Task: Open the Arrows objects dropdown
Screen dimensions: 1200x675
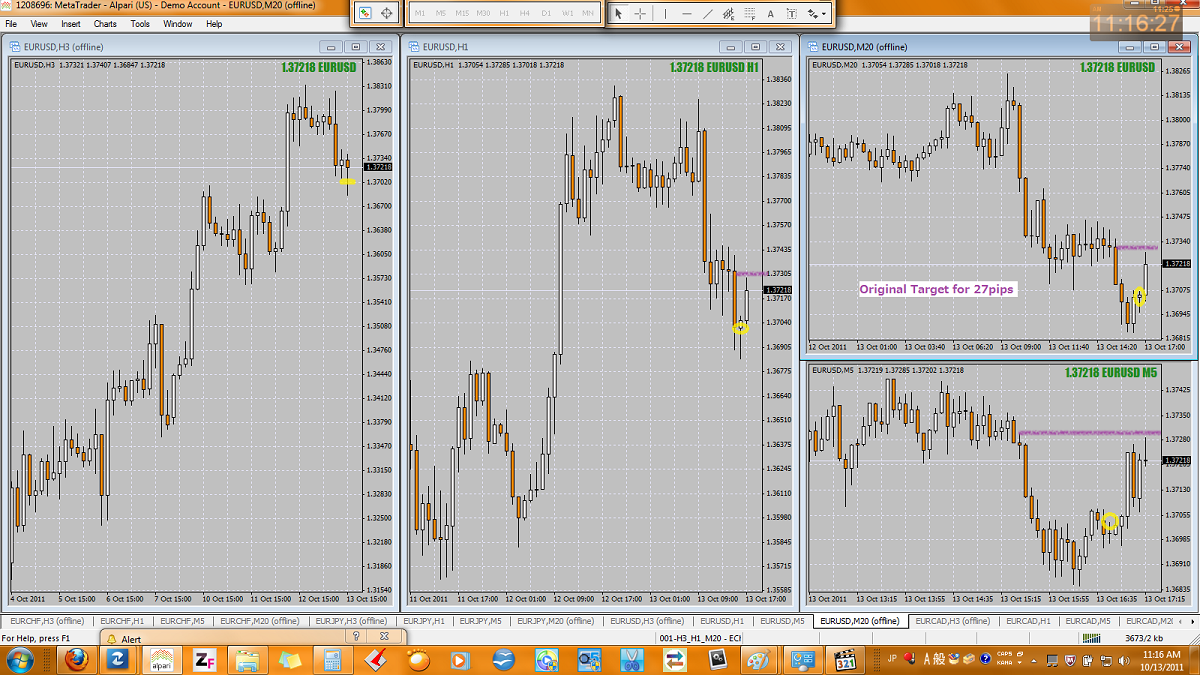Action: pyautogui.click(x=817, y=14)
